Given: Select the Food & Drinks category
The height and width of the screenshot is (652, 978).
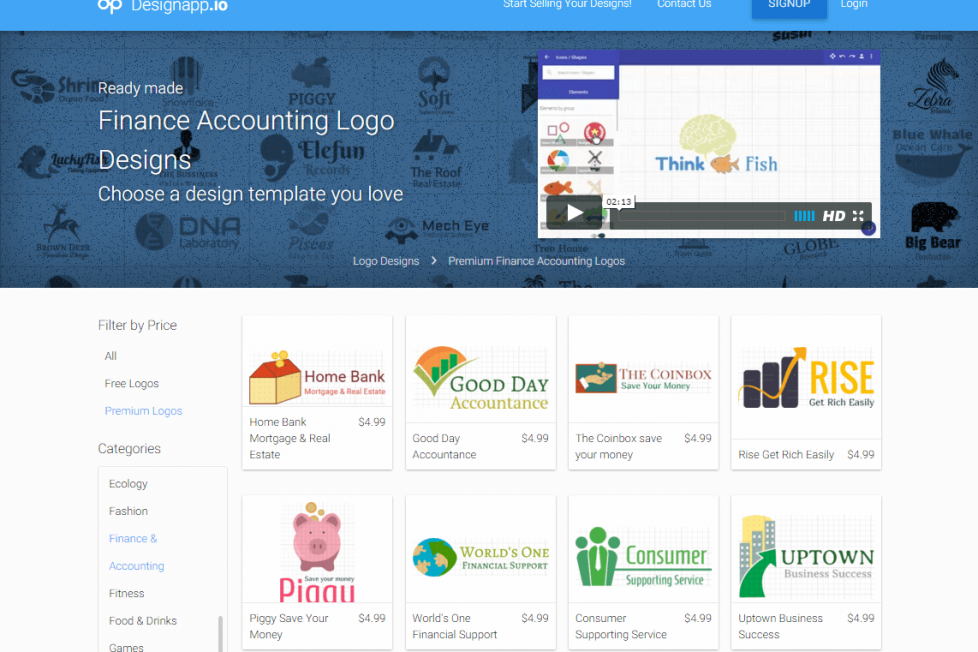Looking at the screenshot, I should point(143,621).
